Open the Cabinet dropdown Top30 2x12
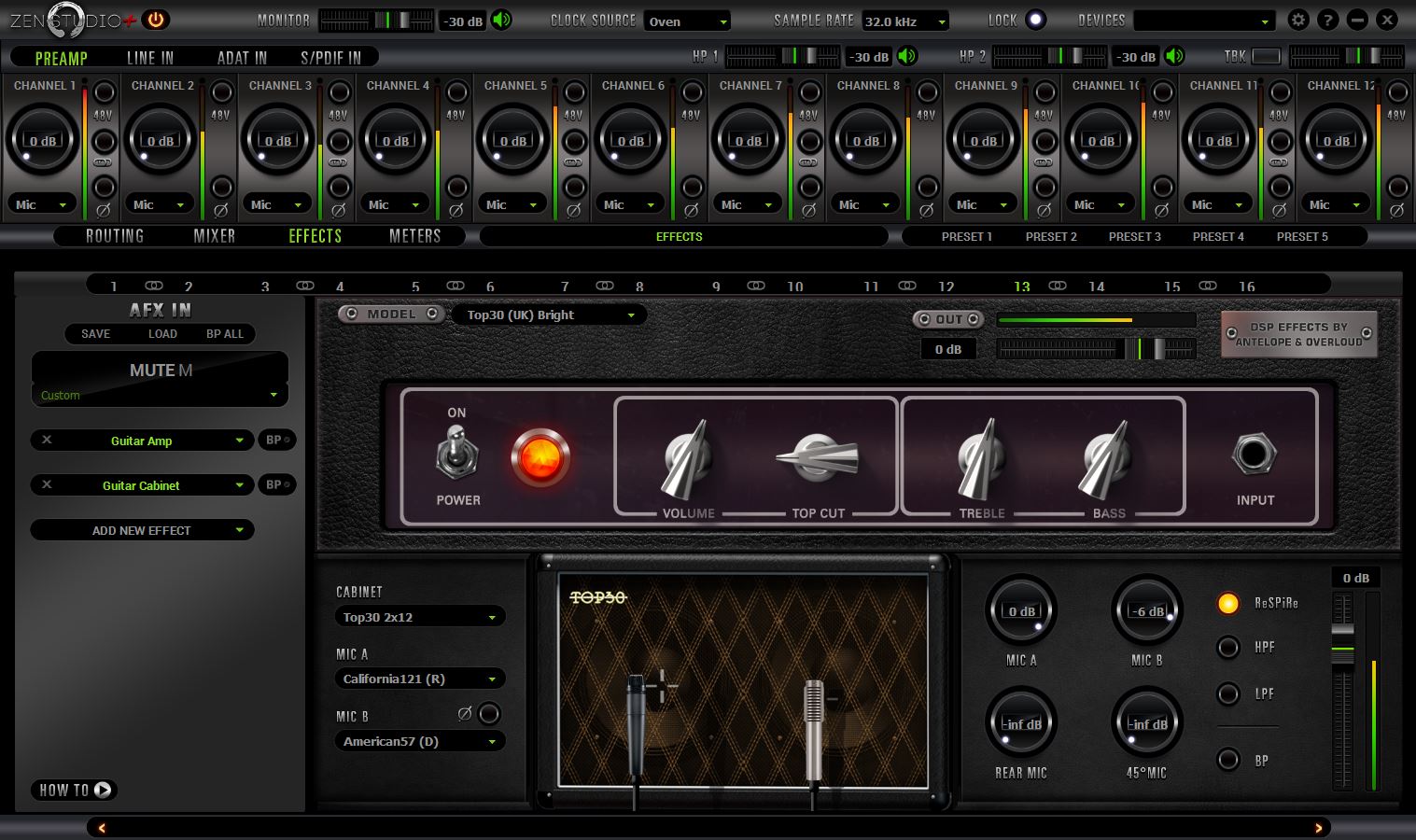The height and width of the screenshot is (840, 1416). tap(419, 617)
